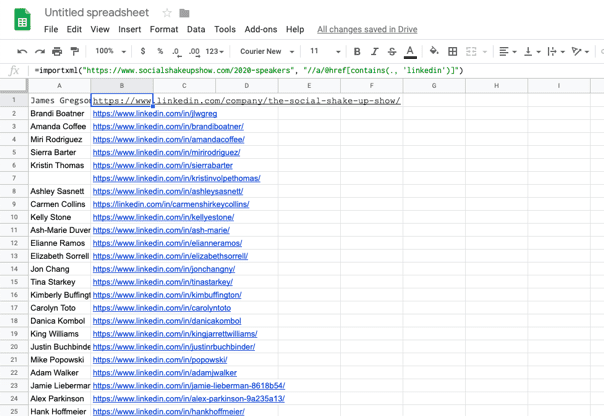Open the Borders icon
604x416 pixels.
[x=453, y=51]
